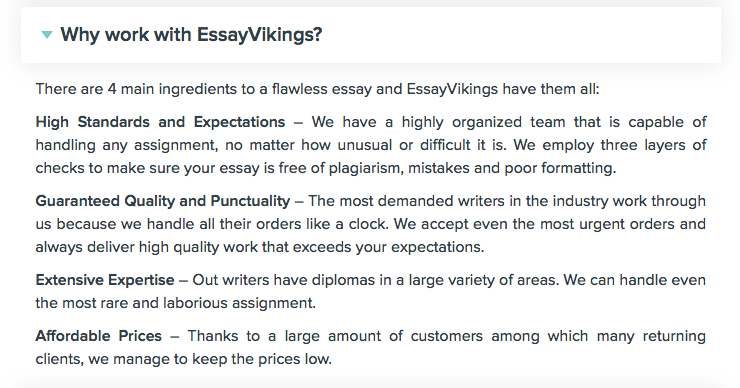Click the line 'always deliver high quality work'
Viewport: 740px width, 388px height.
[260, 247]
